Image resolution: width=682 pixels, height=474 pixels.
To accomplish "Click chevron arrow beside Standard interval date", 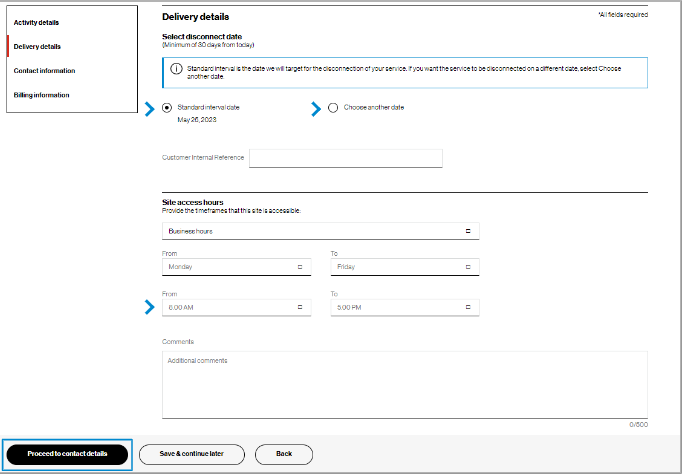I will 150,107.
